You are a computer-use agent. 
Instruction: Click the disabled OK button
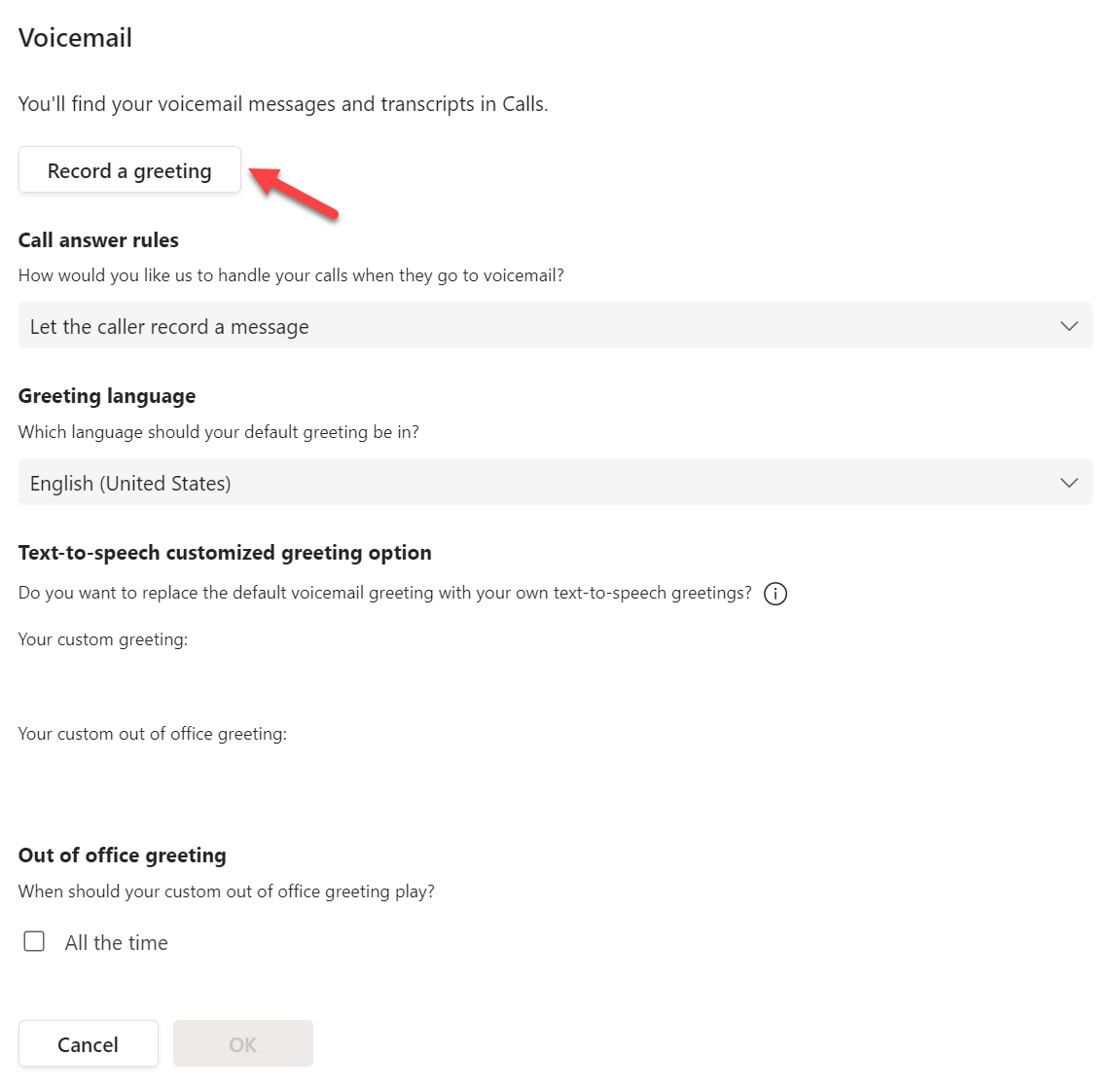pos(242,1043)
